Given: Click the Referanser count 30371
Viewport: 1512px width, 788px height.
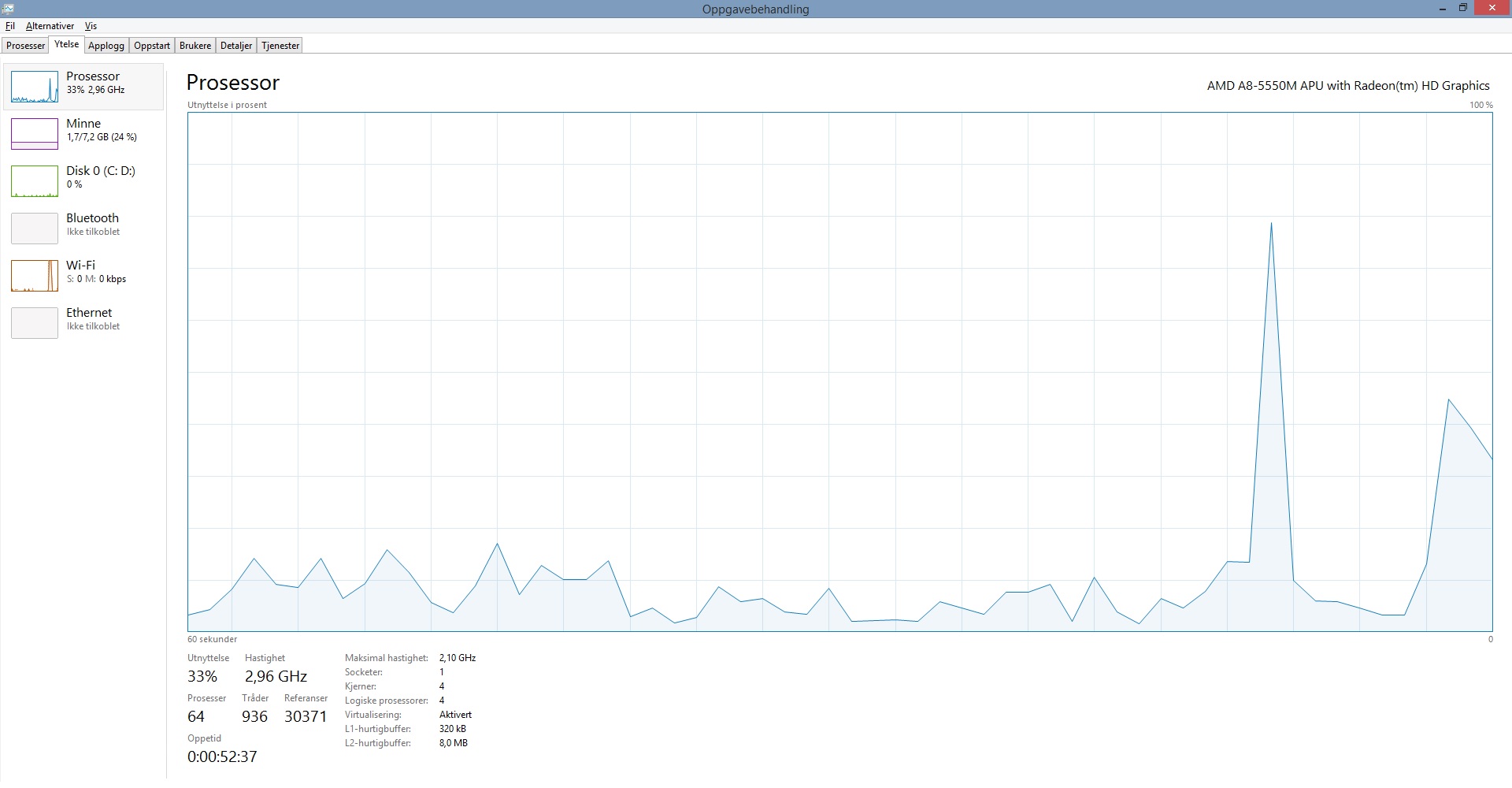Looking at the screenshot, I should pyautogui.click(x=306, y=716).
